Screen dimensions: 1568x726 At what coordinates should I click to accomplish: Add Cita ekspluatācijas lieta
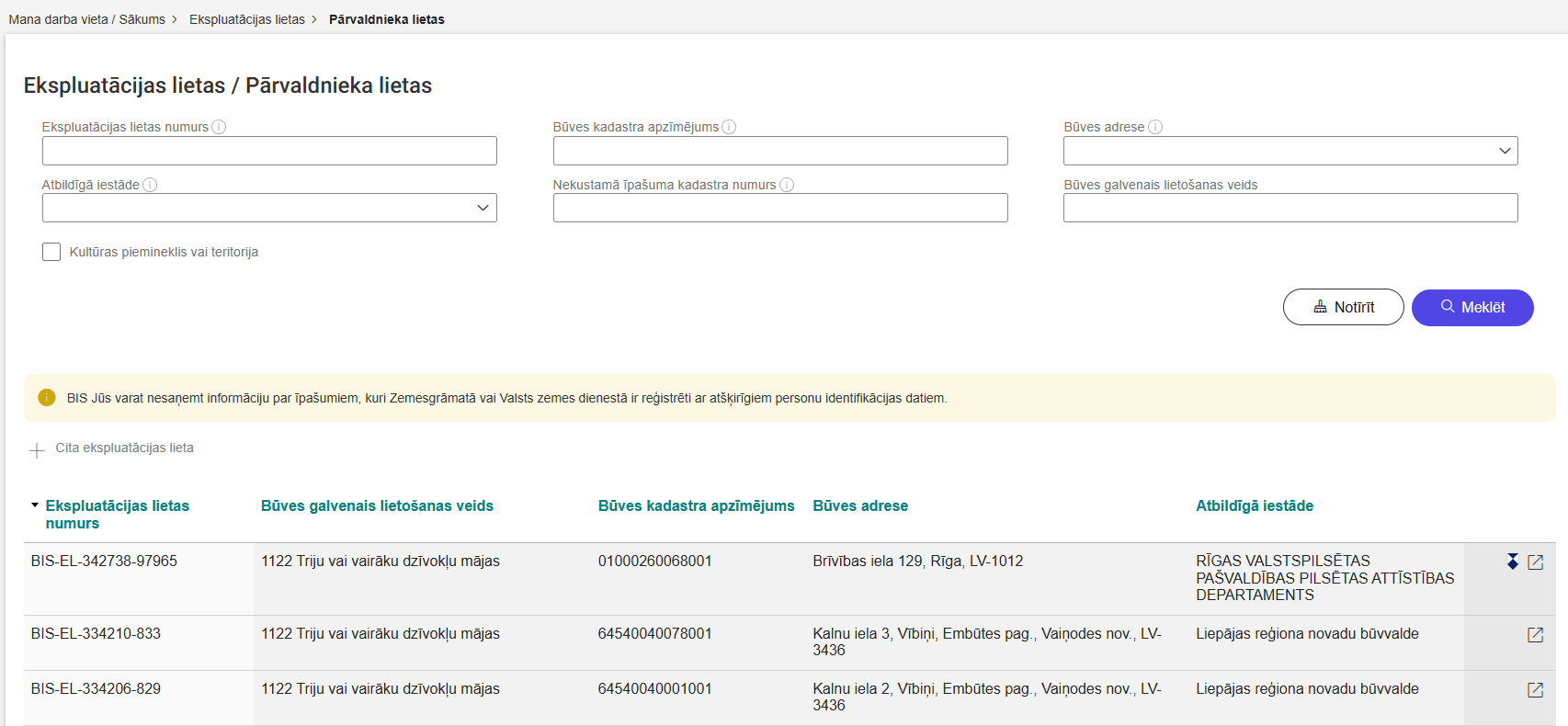point(112,448)
